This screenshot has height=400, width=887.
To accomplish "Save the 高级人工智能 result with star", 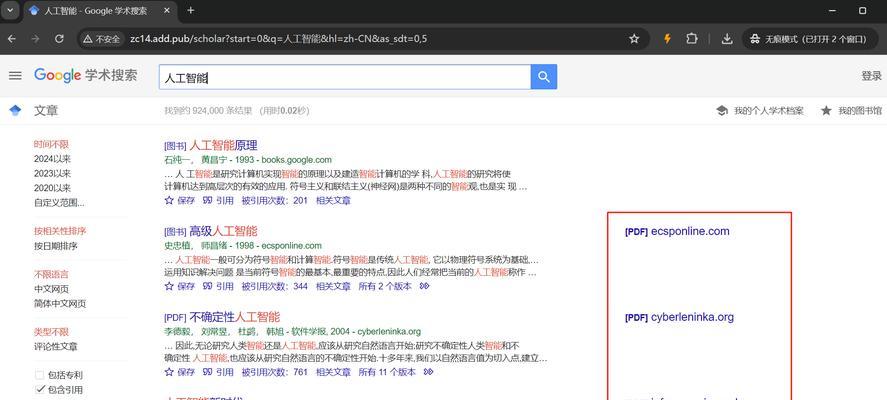I will click(179, 286).
